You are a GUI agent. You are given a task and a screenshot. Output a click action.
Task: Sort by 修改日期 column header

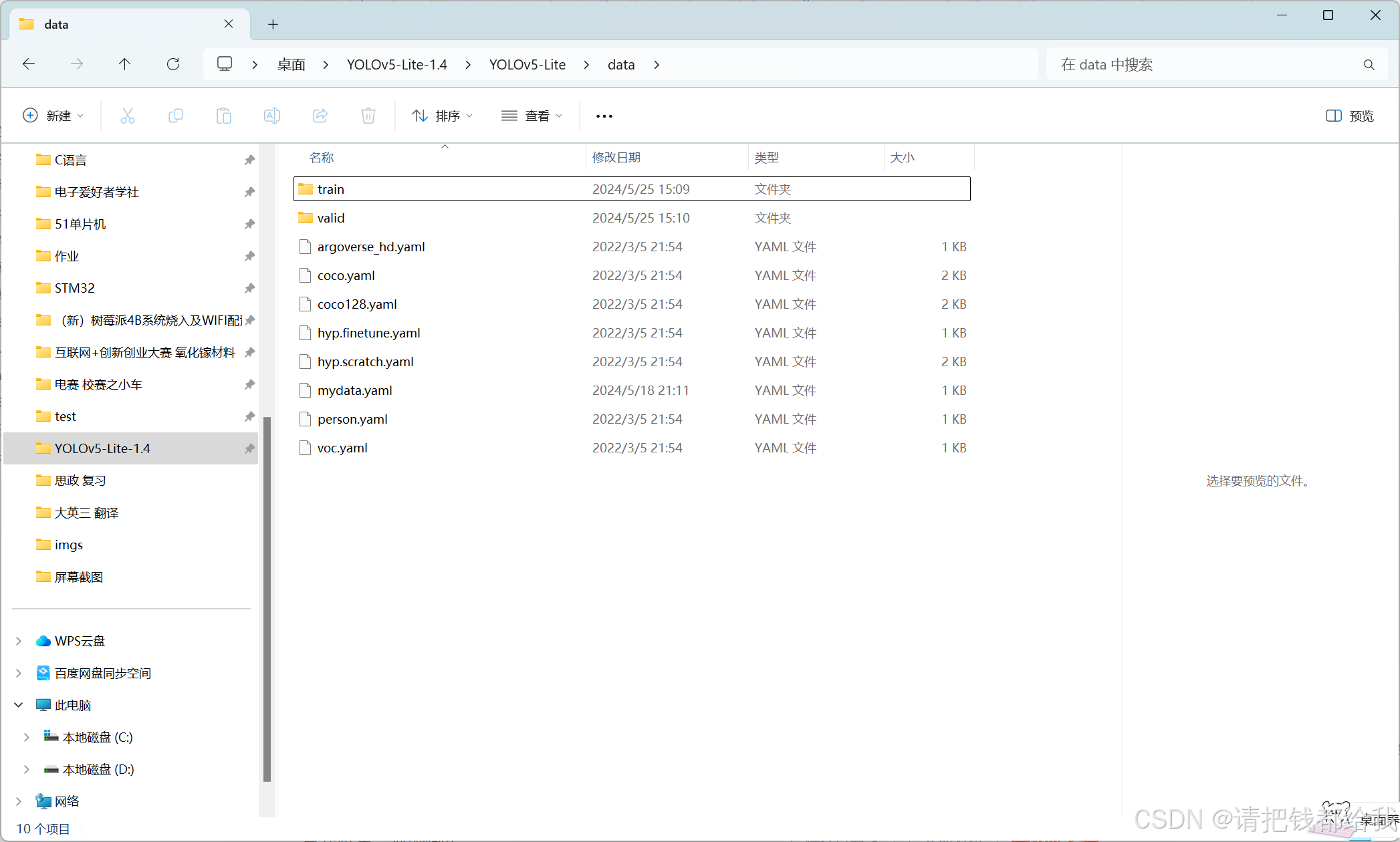tap(616, 158)
